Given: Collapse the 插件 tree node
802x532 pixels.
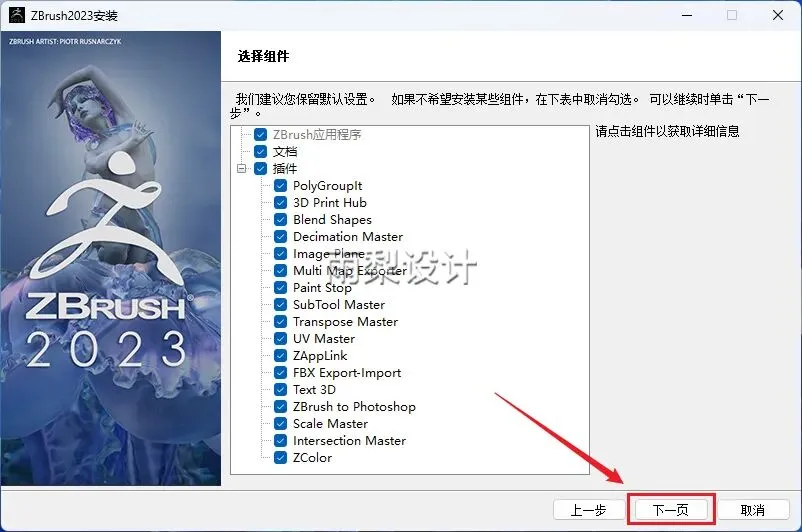Looking at the screenshot, I should 241,168.
